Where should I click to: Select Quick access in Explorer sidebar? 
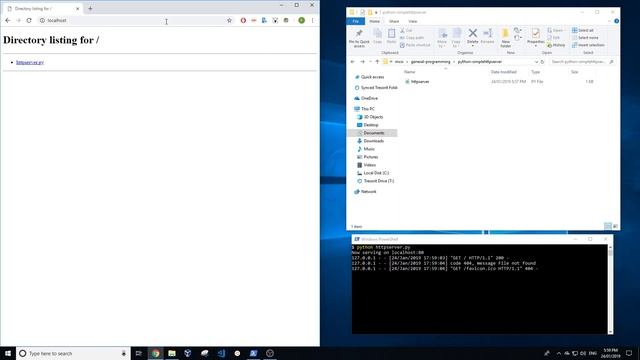[372, 77]
